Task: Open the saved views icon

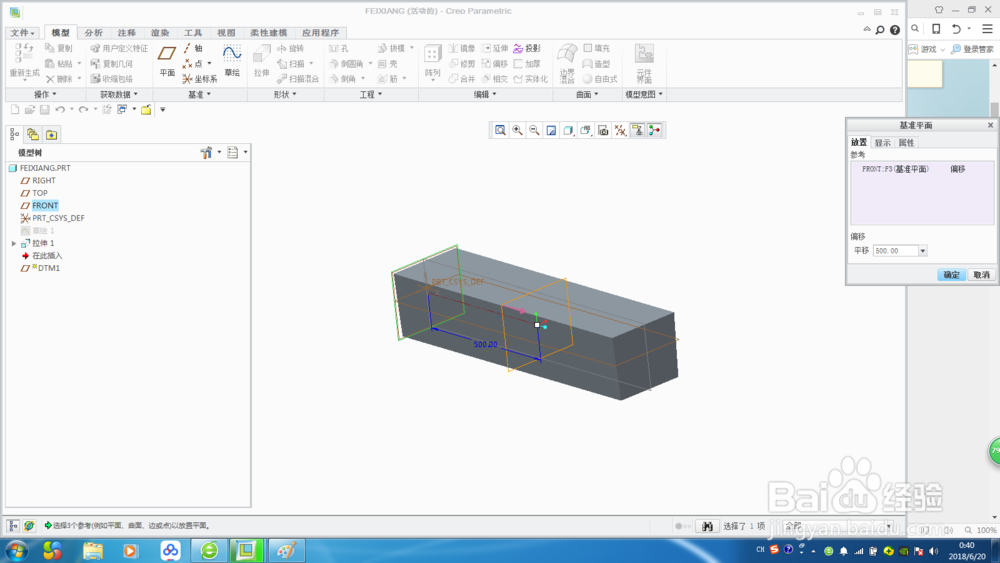Action: pyautogui.click(x=585, y=131)
